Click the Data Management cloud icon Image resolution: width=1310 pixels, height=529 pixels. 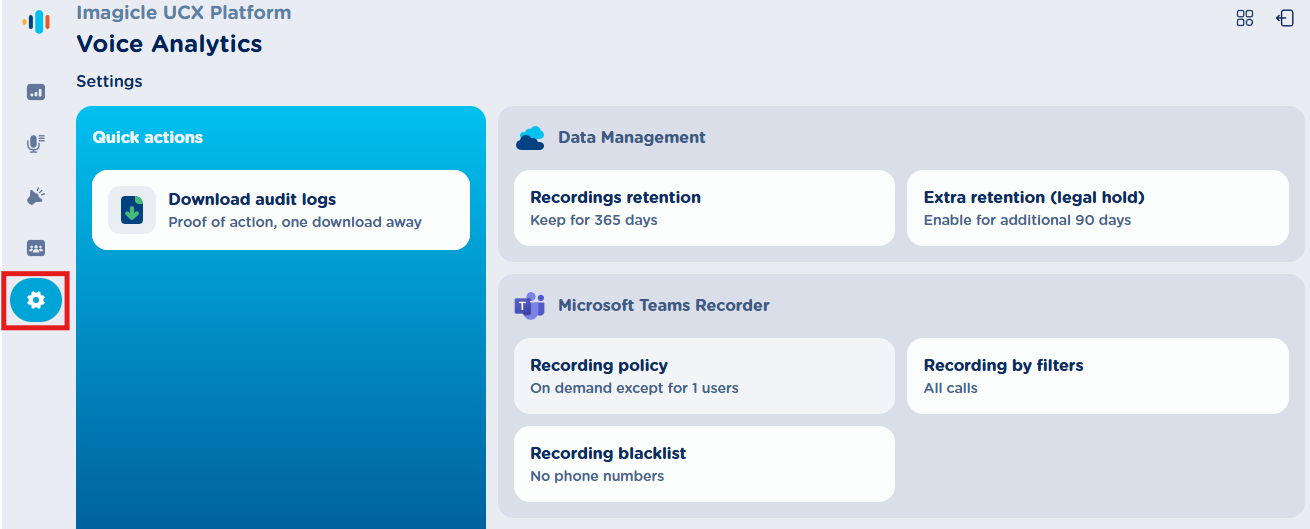pos(530,138)
